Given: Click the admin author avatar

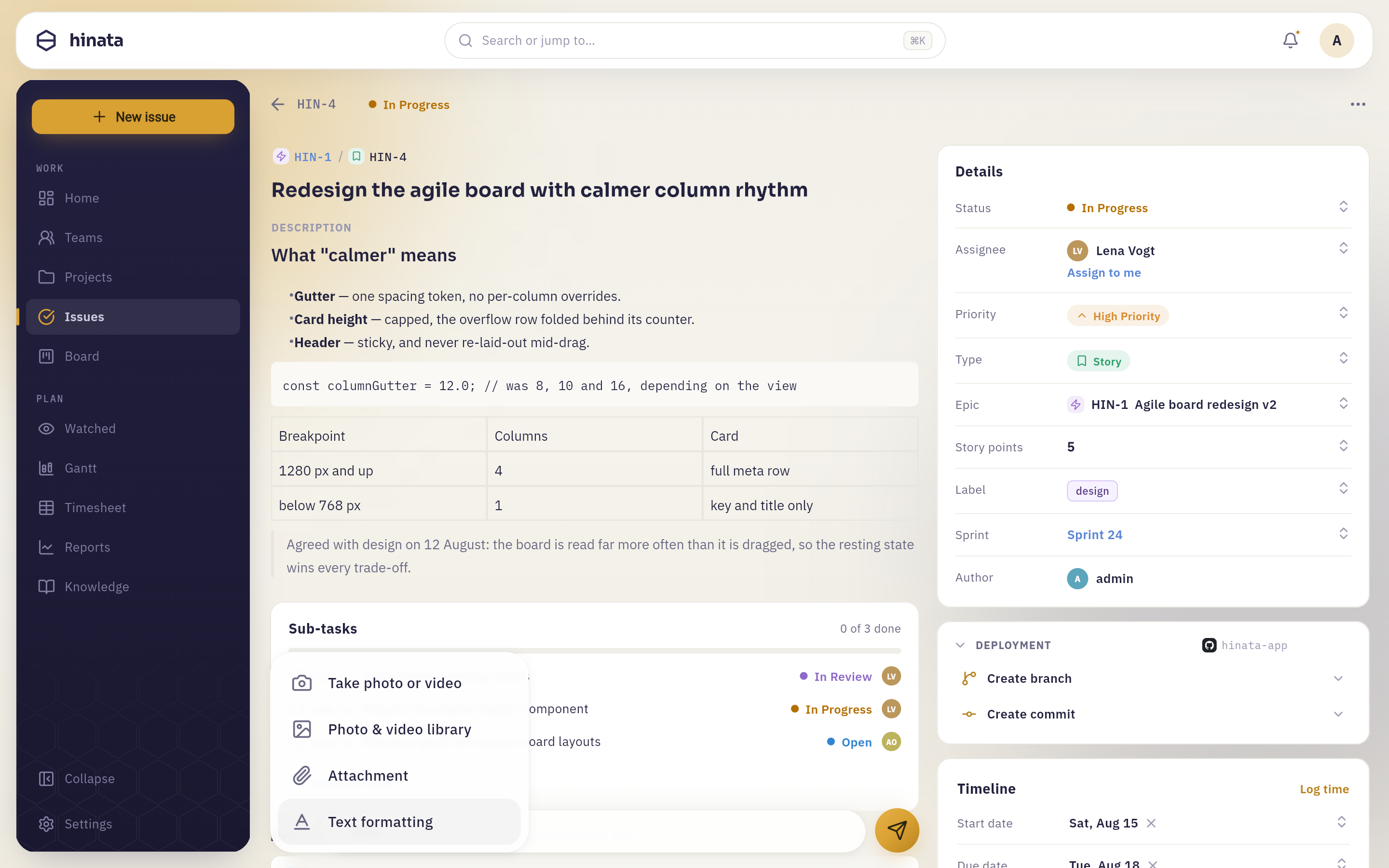Looking at the screenshot, I should click(x=1077, y=579).
